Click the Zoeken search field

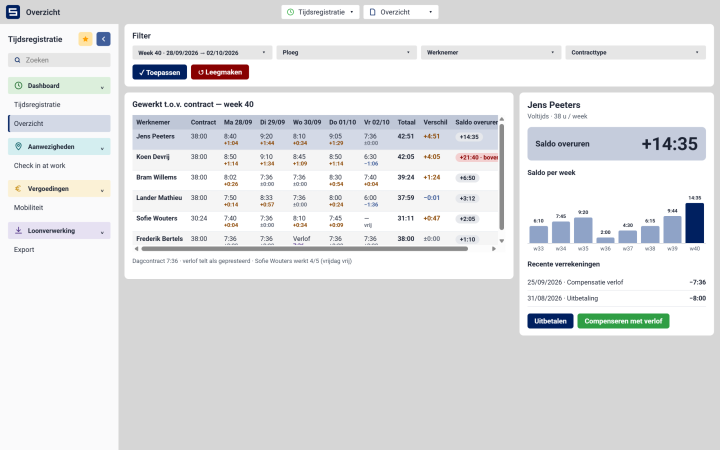coord(59,60)
